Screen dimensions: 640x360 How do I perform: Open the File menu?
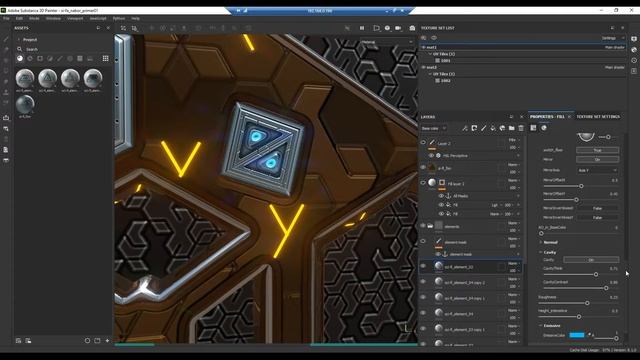click(x=6, y=18)
